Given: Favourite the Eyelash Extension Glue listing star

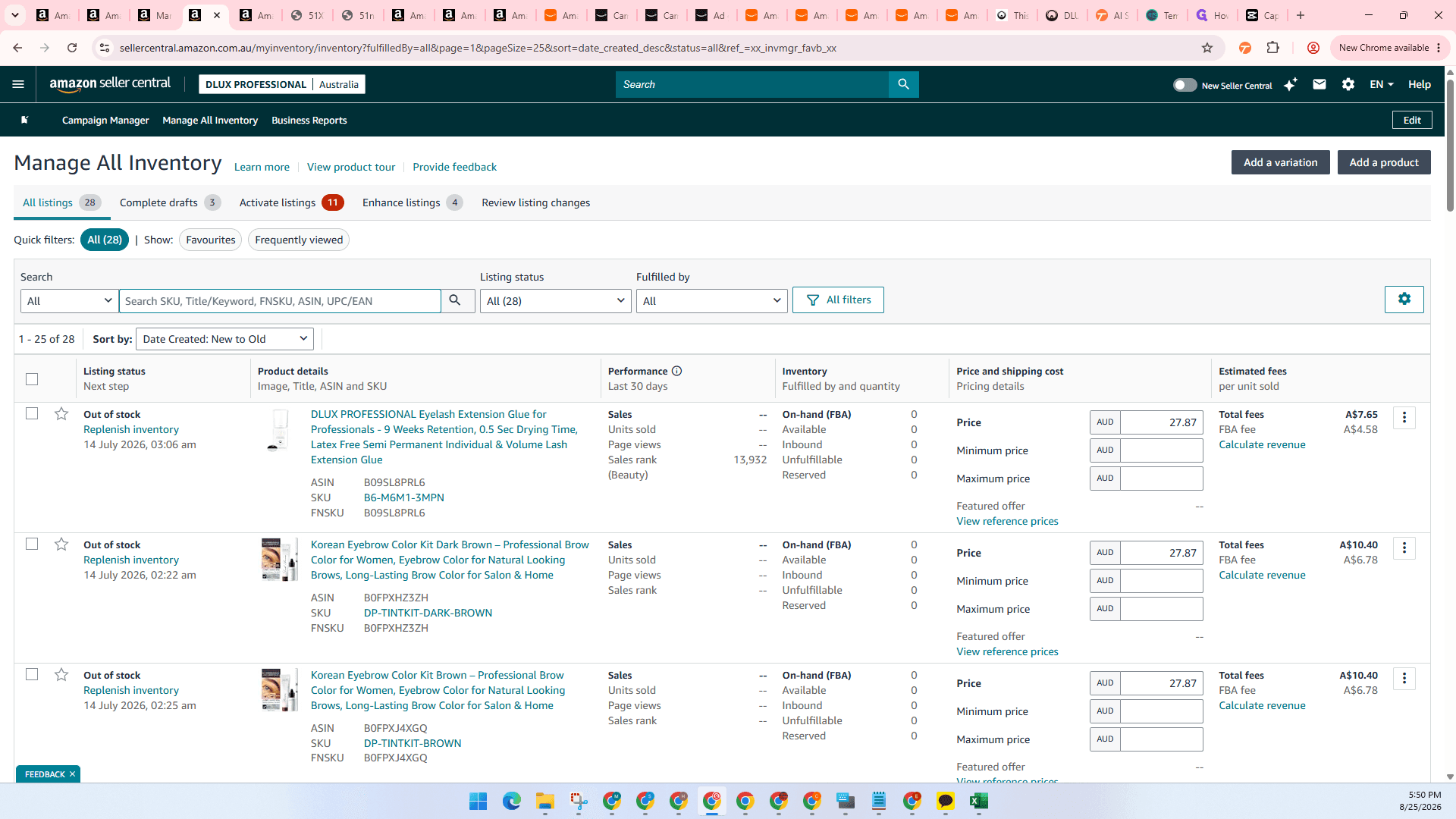Looking at the screenshot, I should 61,413.
